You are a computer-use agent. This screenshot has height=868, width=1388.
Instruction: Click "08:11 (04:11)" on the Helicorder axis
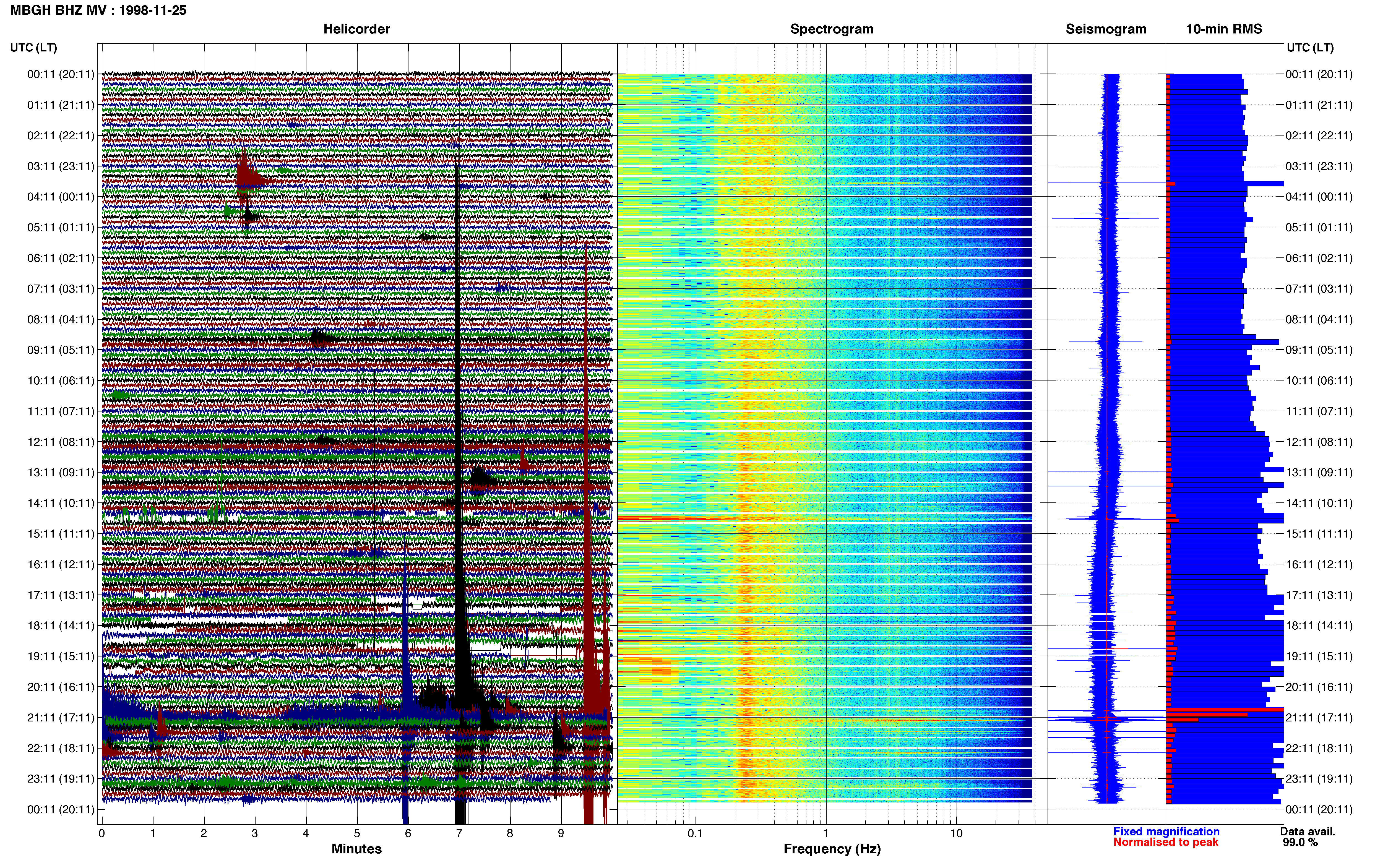click(61, 319)
